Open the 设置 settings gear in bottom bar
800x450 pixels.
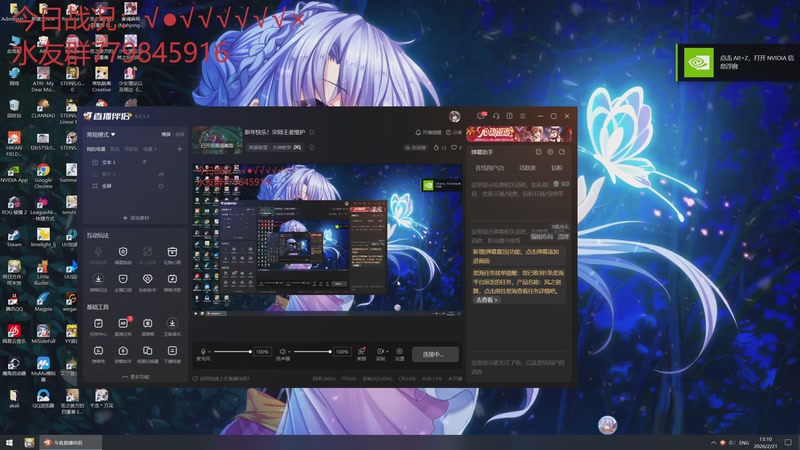click(399, 354)
